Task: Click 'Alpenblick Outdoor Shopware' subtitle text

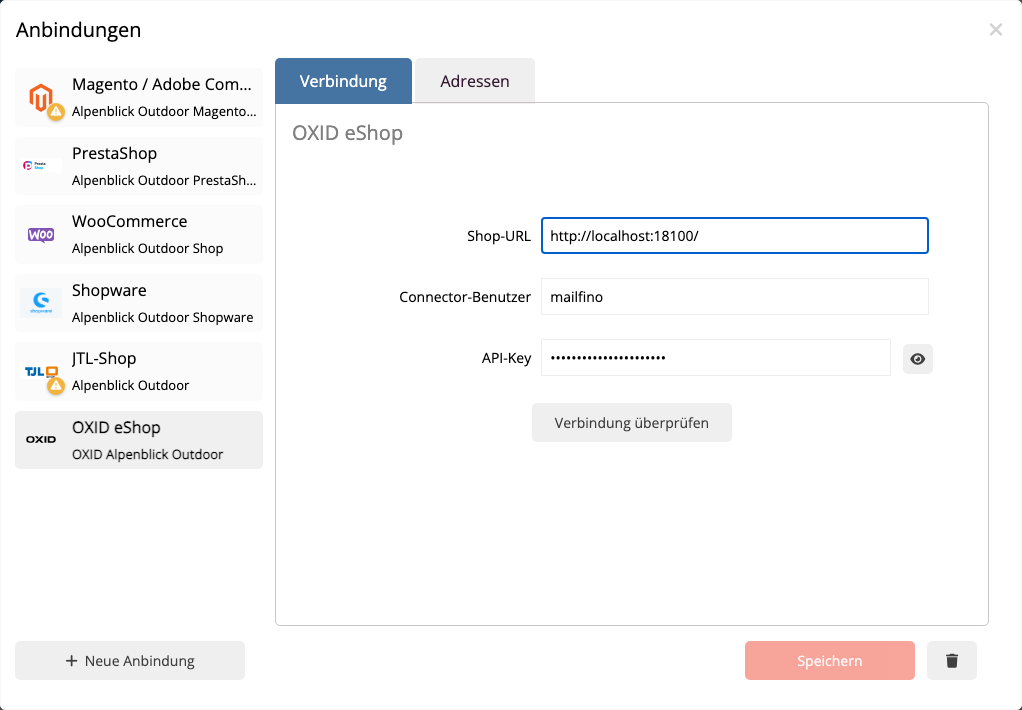Action: [x=162, y=318]
